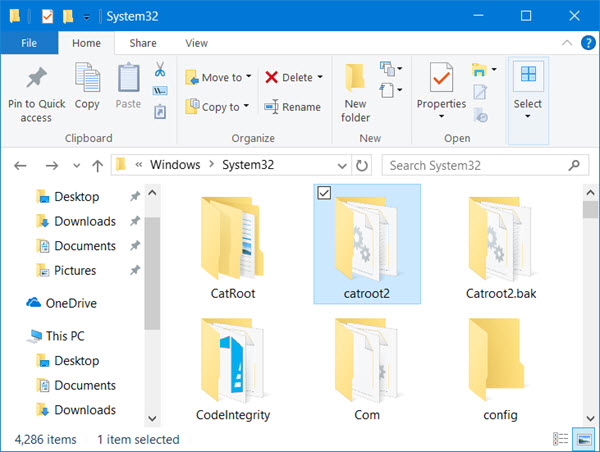600x452 pixels.
Task: Click the navigation pane scroll down arrow
Action: (x=152, y=418)
